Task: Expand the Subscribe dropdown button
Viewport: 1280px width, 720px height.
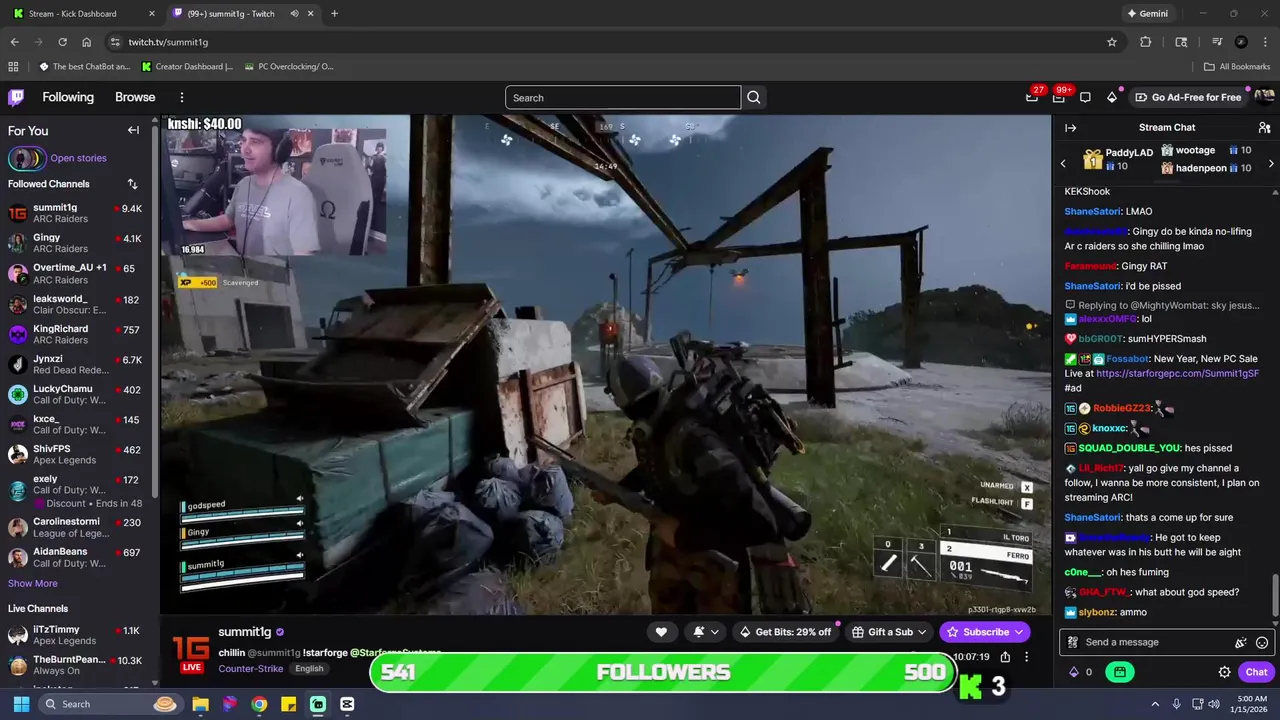Action: [x=1018, y=632]
